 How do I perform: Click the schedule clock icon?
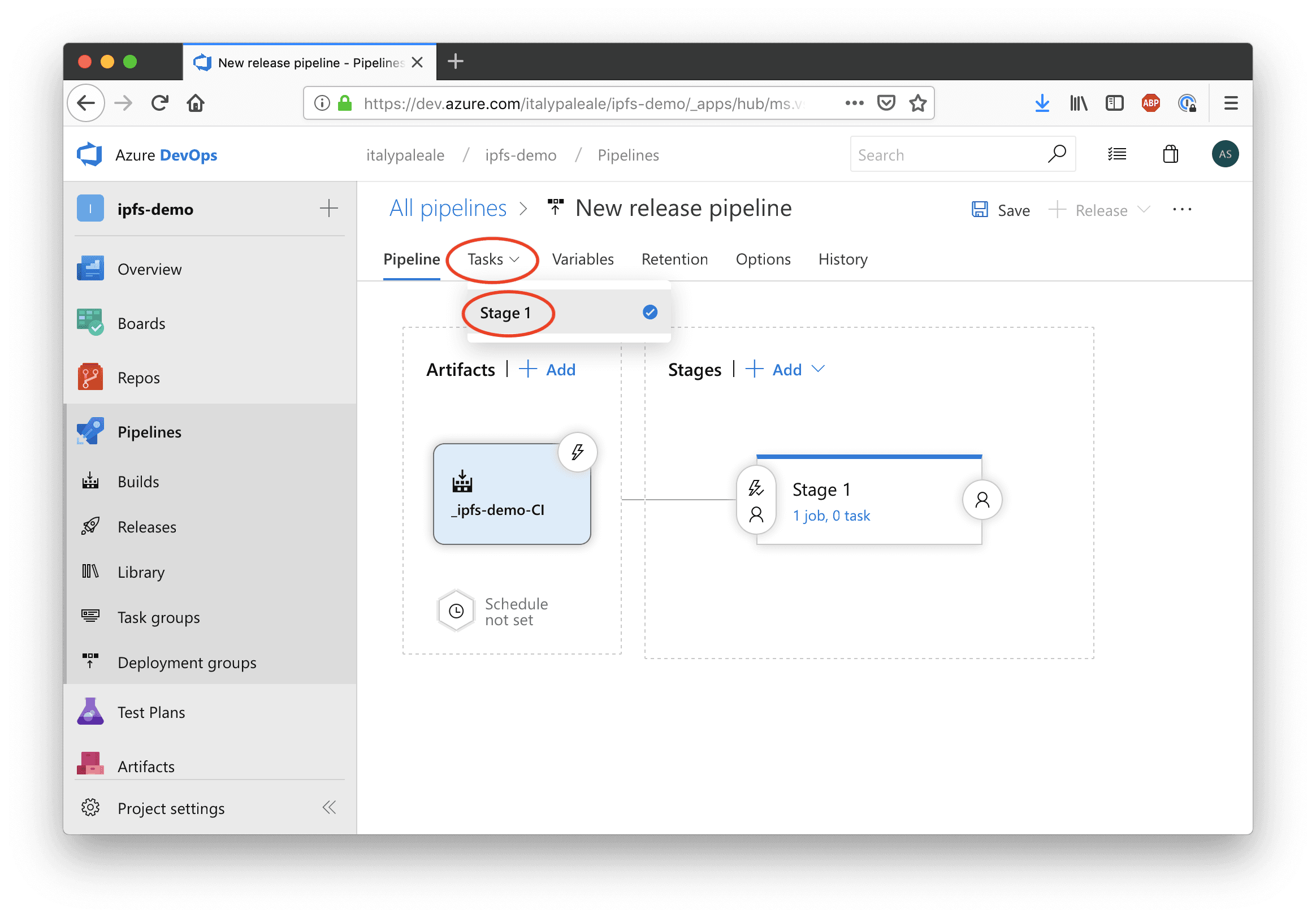pyautogui.click(x=456, y=612)
